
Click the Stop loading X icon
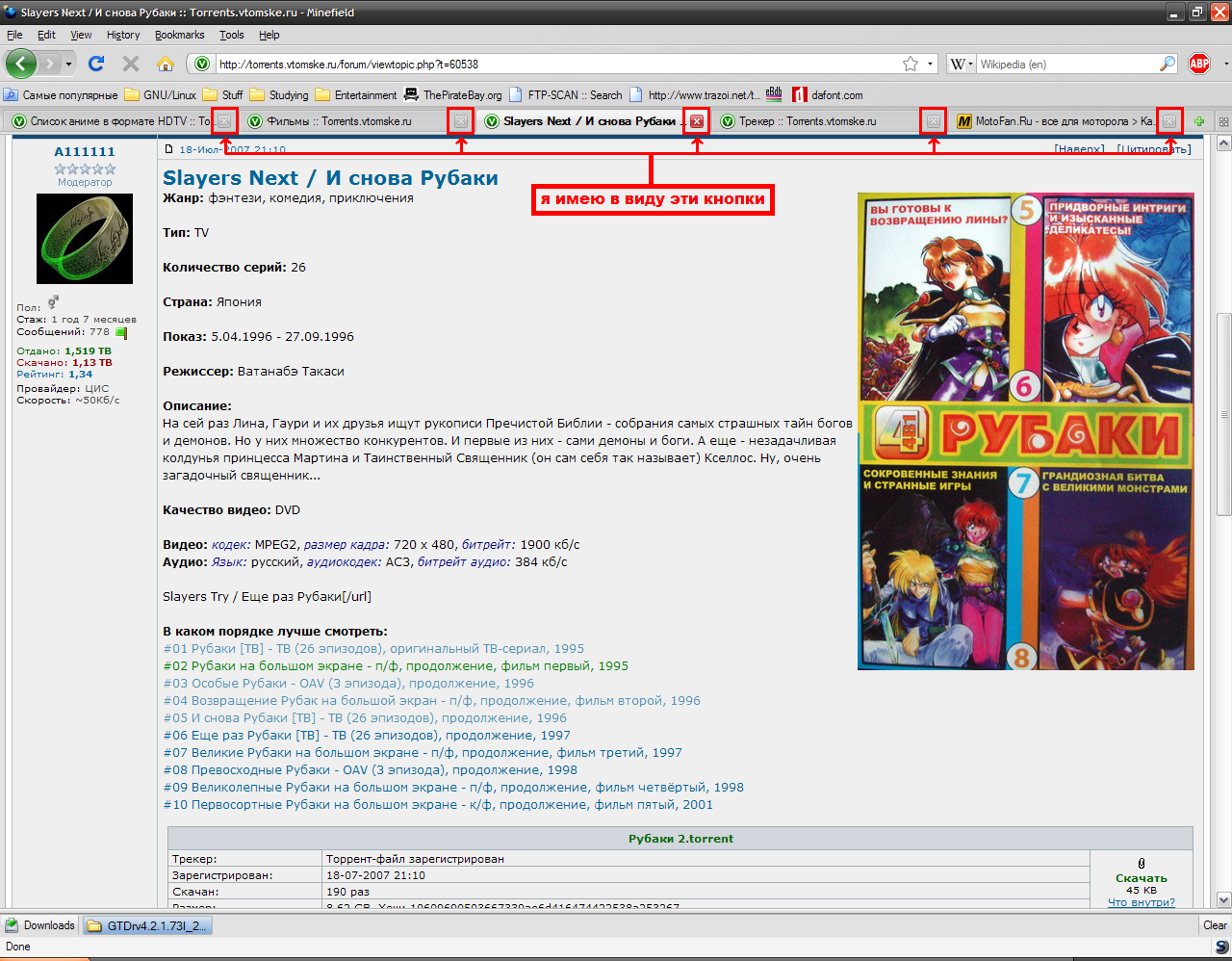[x=131, y=64]
